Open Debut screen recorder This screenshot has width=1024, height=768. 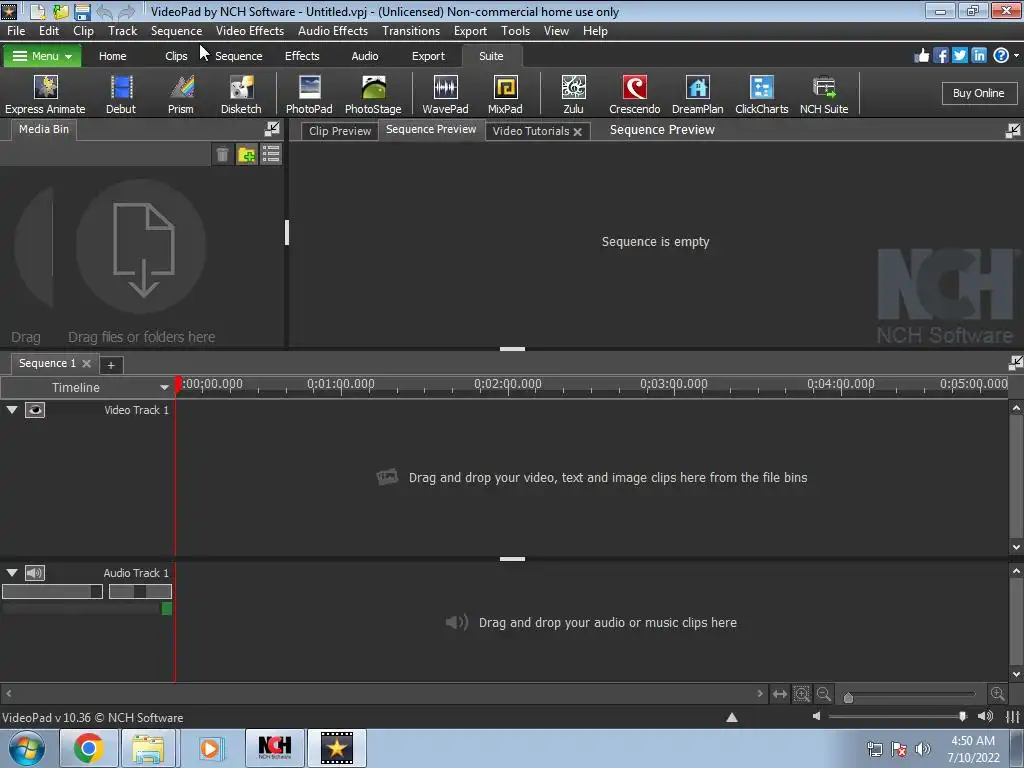click(x=121, y=95)
